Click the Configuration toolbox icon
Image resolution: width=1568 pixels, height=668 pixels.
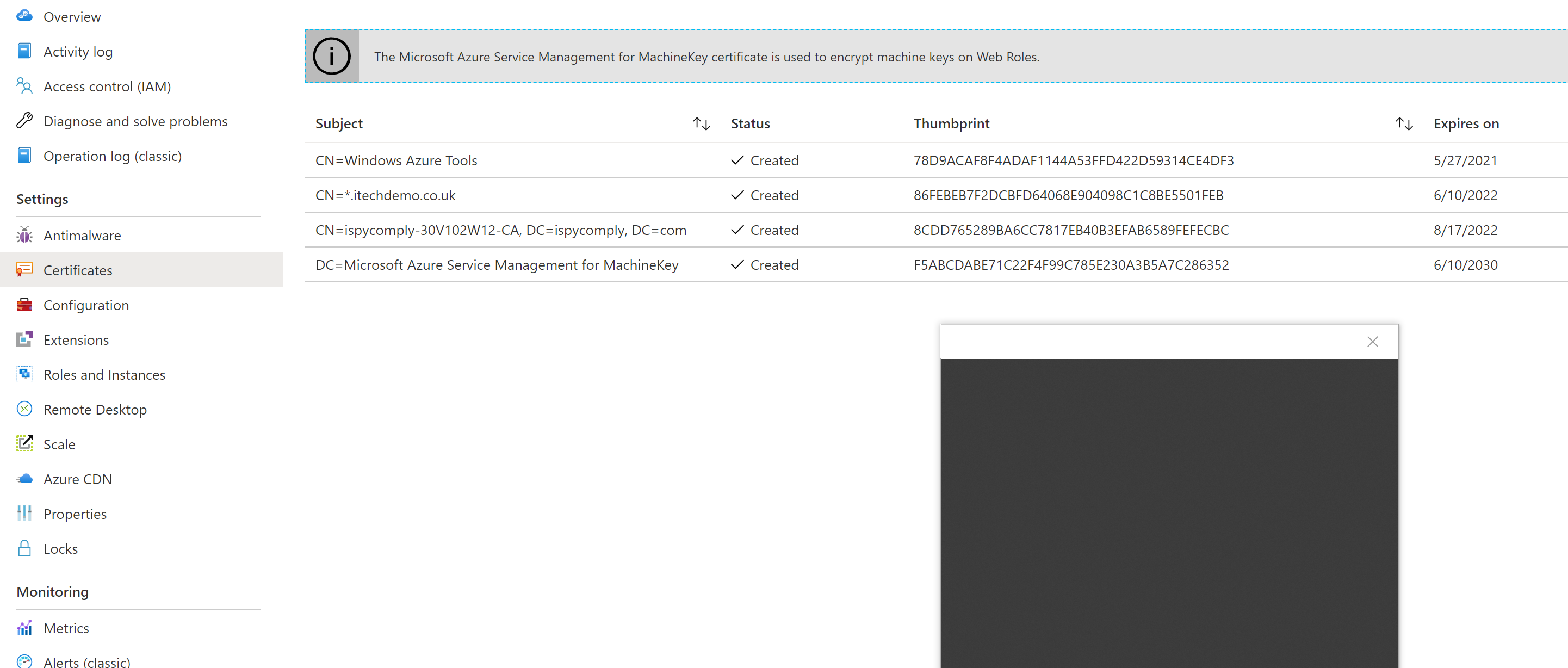tap(24, 305)
